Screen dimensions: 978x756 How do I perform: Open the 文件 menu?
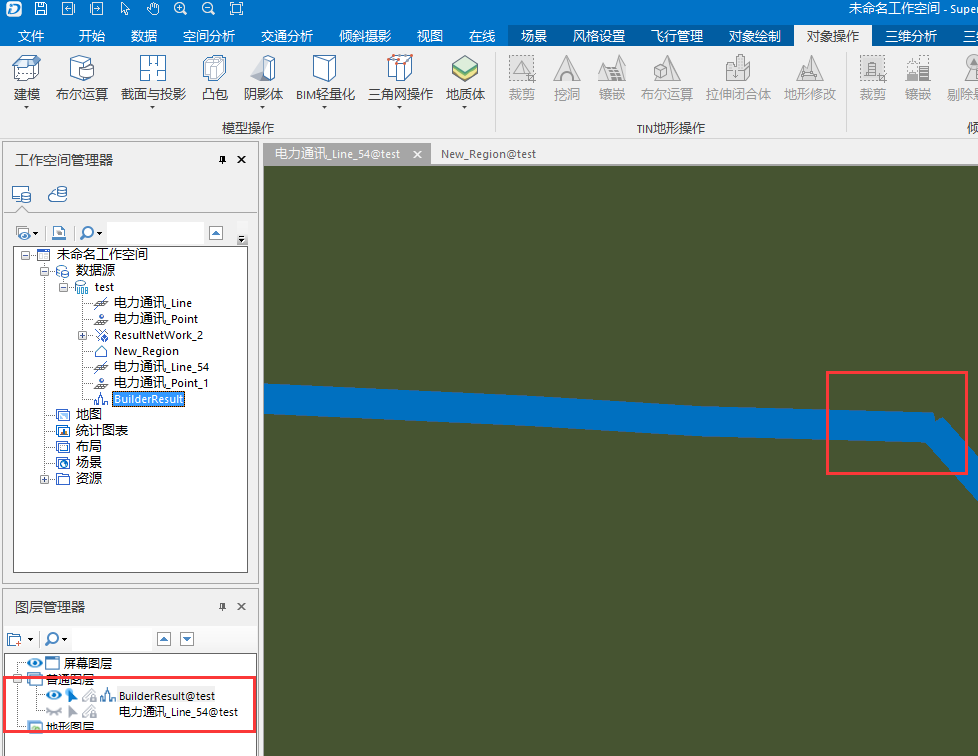31,36
